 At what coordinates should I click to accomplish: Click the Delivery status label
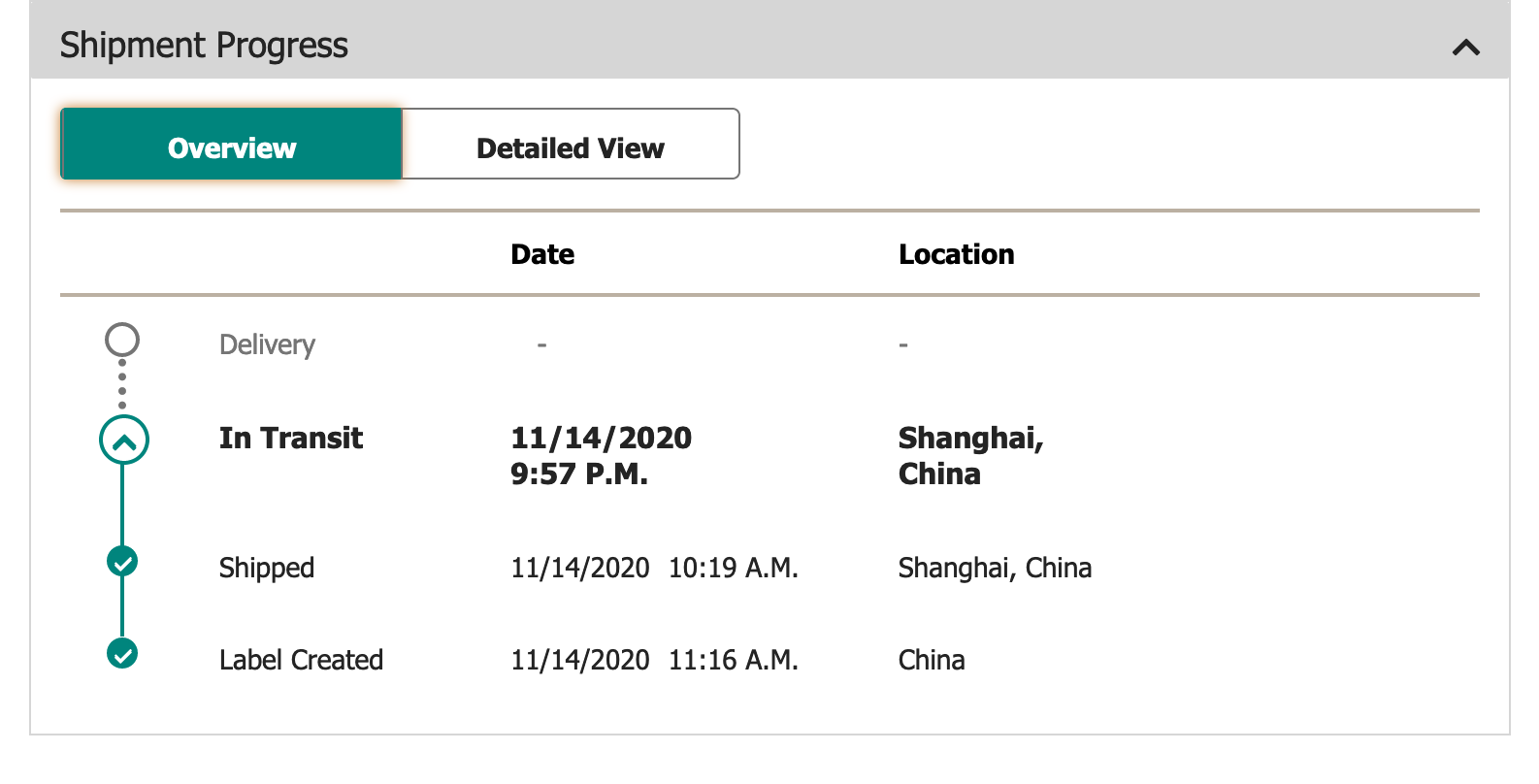coord(267,344)
